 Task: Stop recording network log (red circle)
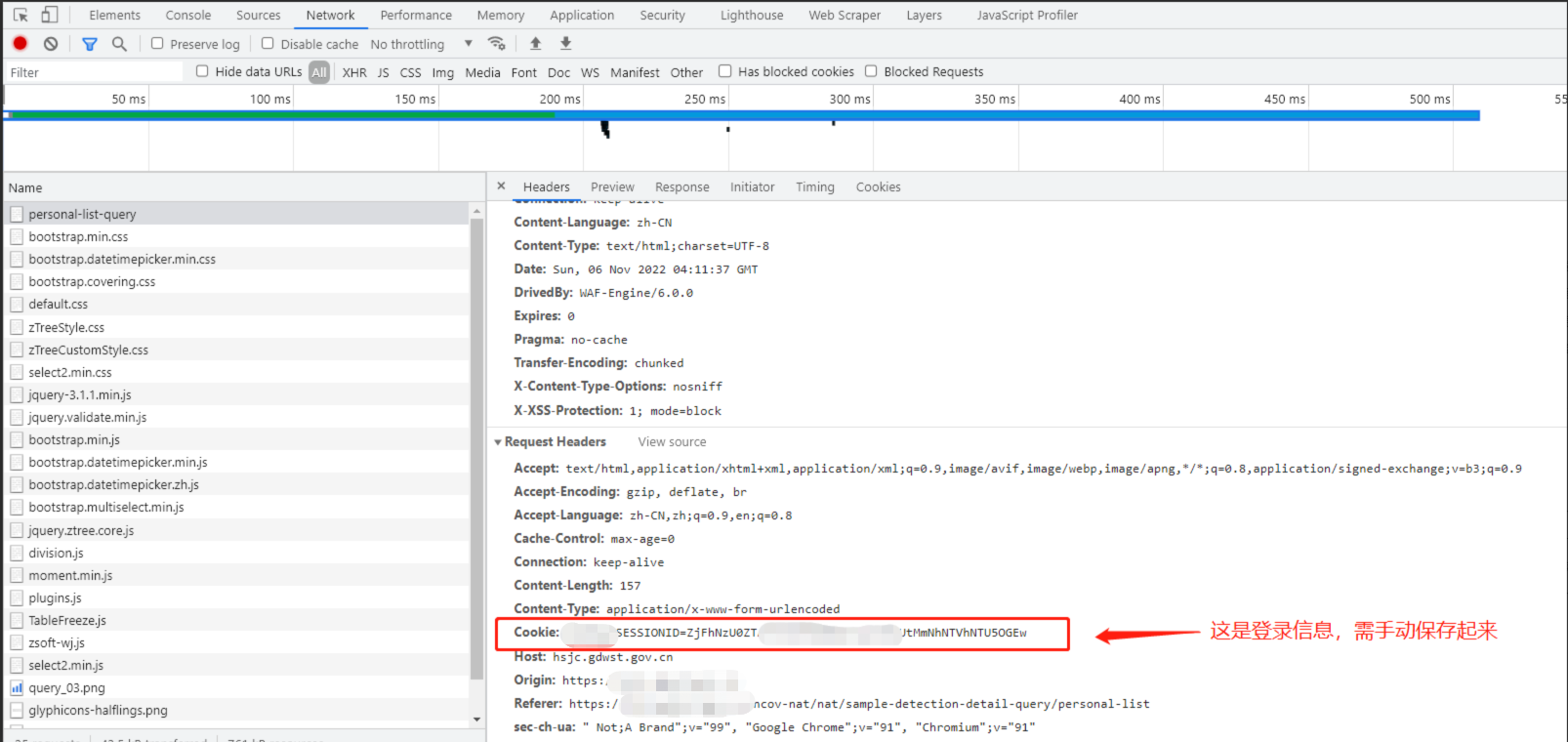(x=21, y=43)
